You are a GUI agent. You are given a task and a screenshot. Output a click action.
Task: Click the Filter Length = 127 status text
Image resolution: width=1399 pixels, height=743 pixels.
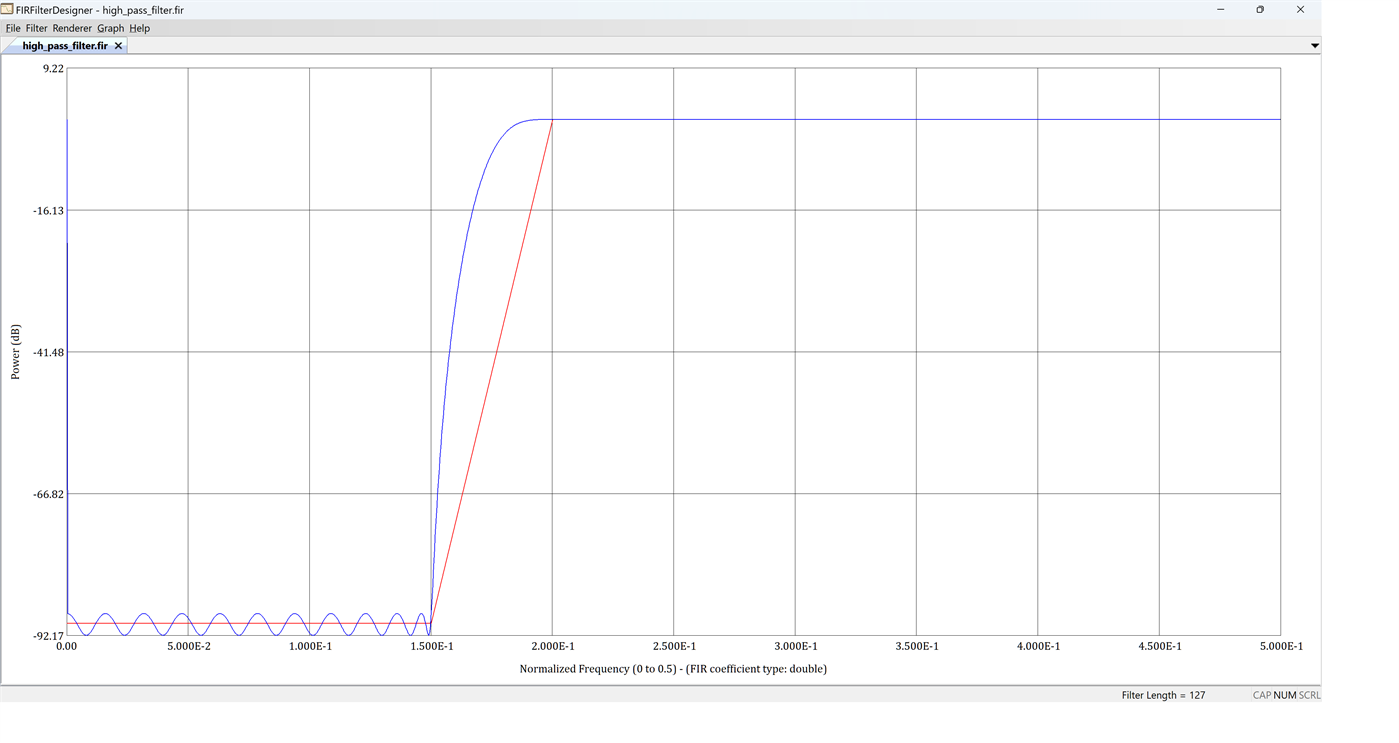(1163, 695)
